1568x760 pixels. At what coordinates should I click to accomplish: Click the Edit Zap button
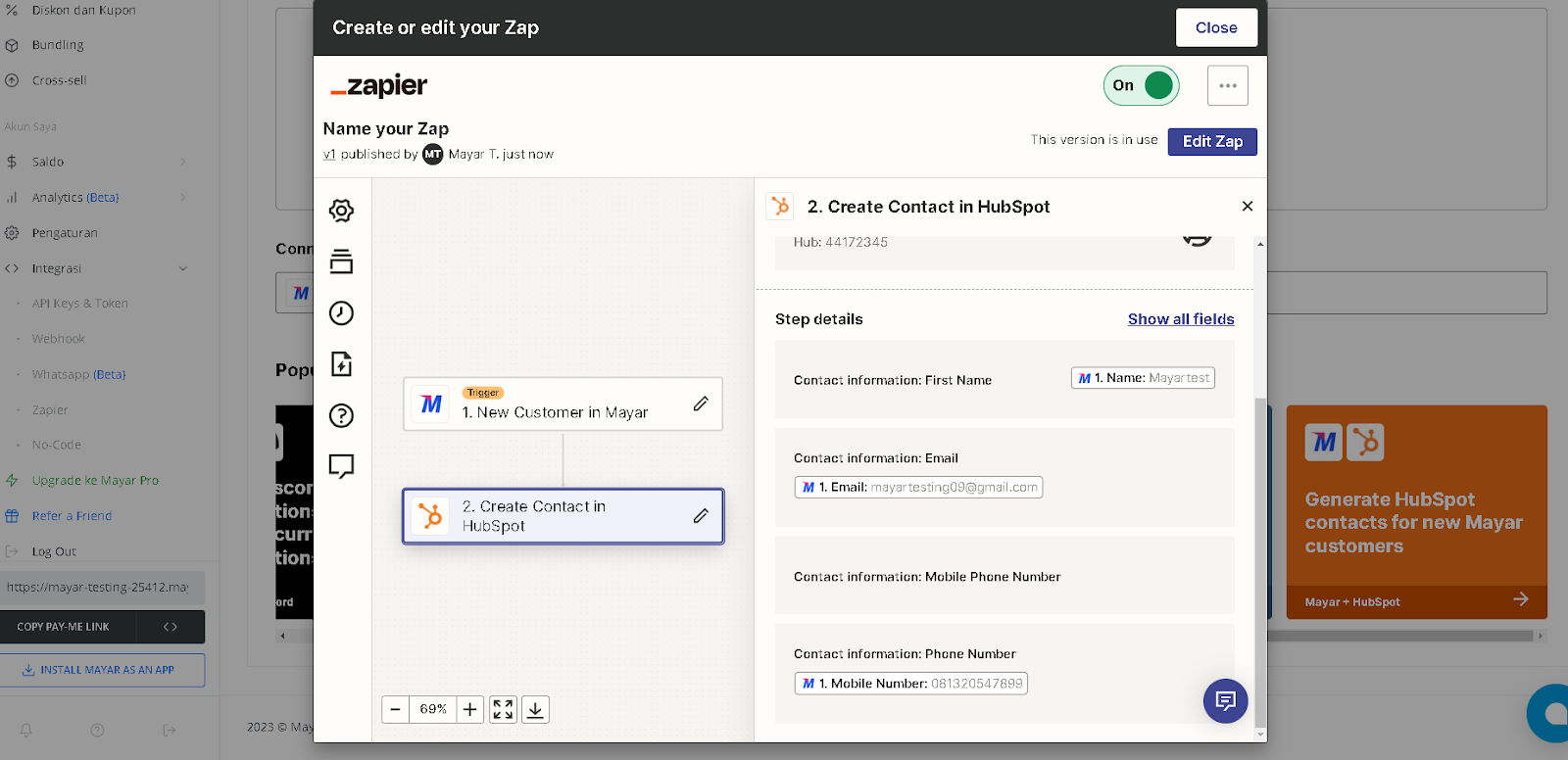coord(1212,141)
